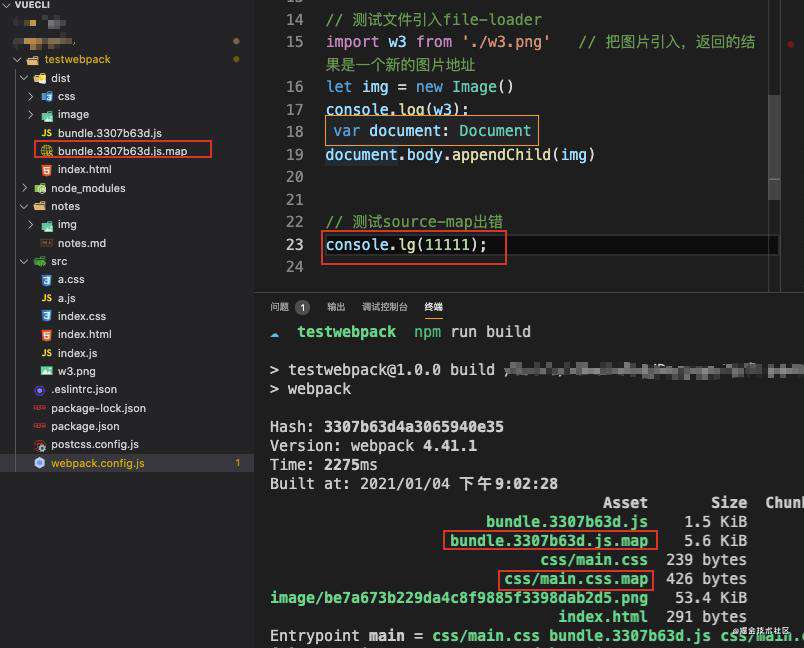Switch to the 问题 problems tab

point(279,307)
